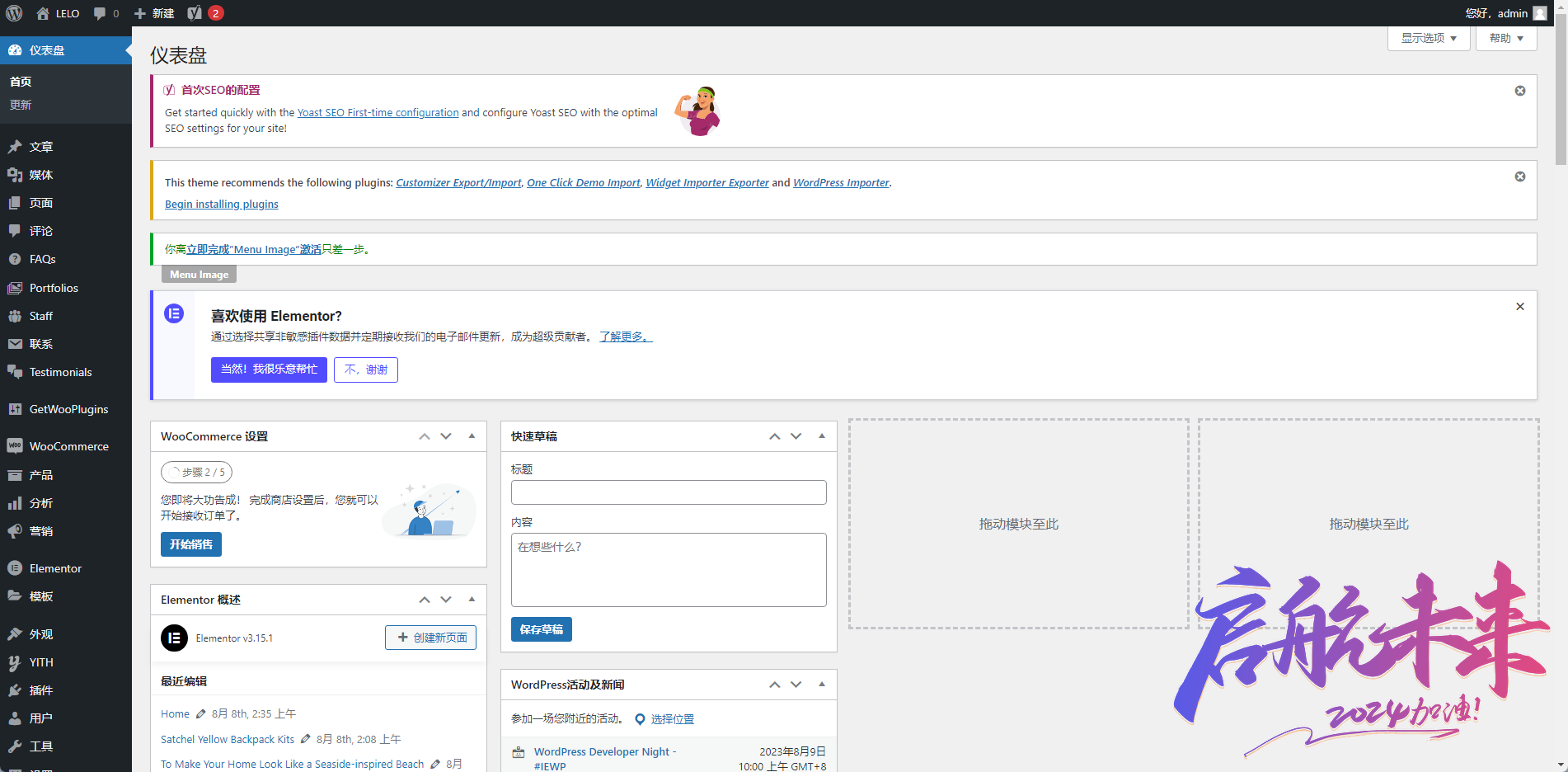Click the Yoast SEO admin bar icon
Image resolution: width=1568 pixels, height=772 pixels.
[195, 13]
